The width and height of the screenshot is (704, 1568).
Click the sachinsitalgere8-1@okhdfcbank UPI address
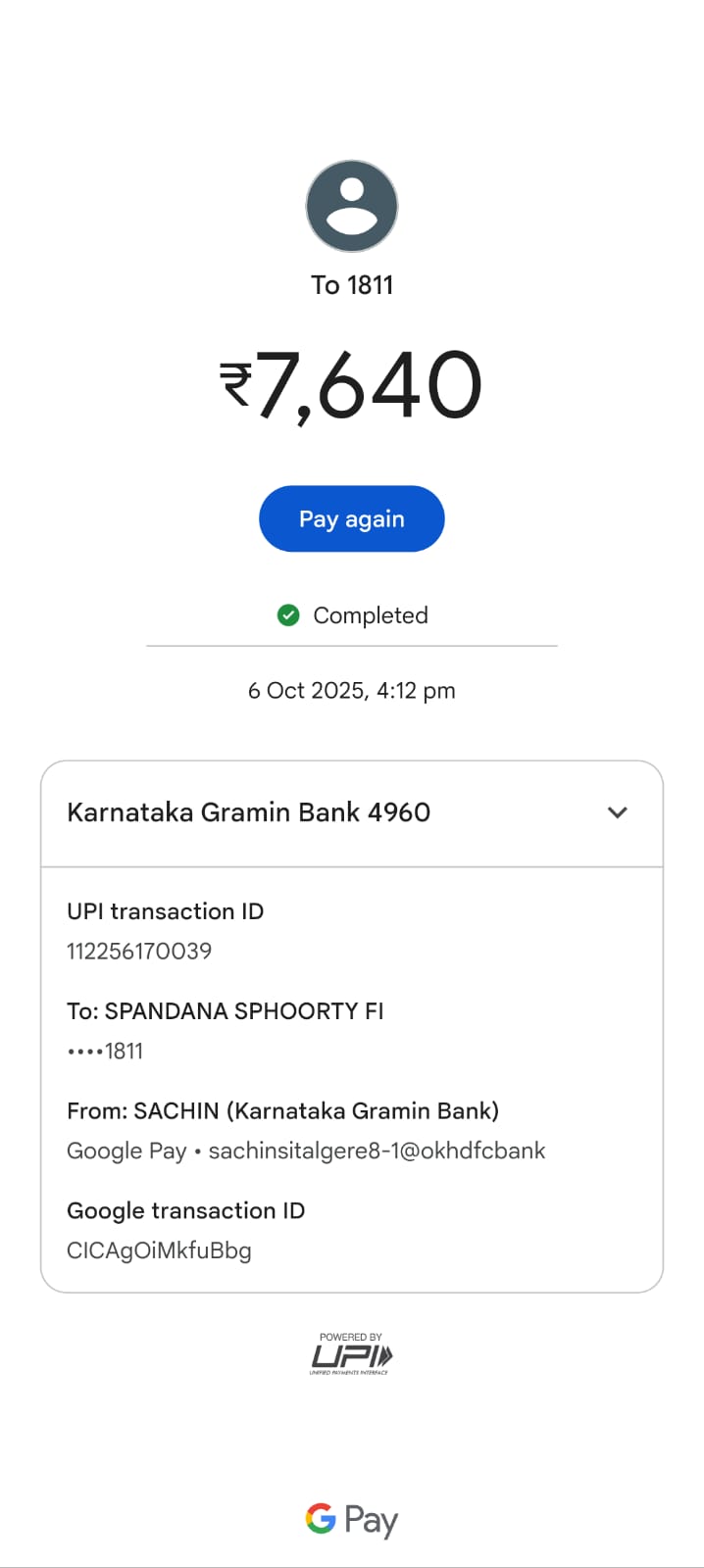pyautogui.click(x=377, y=1151)
